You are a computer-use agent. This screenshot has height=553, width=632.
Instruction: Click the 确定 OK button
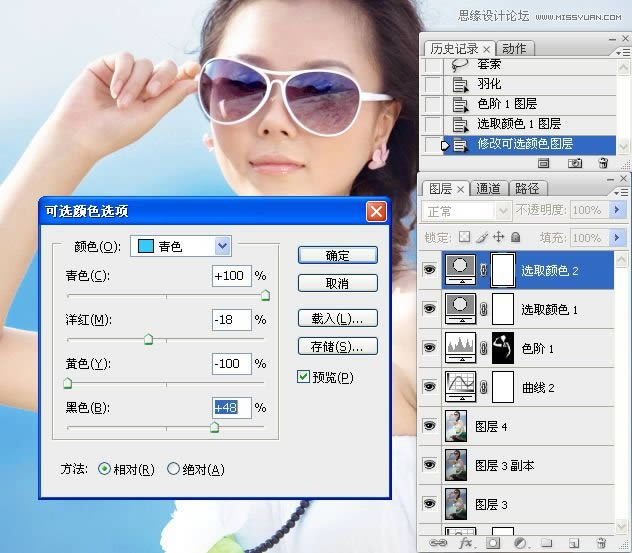[337, 256]
